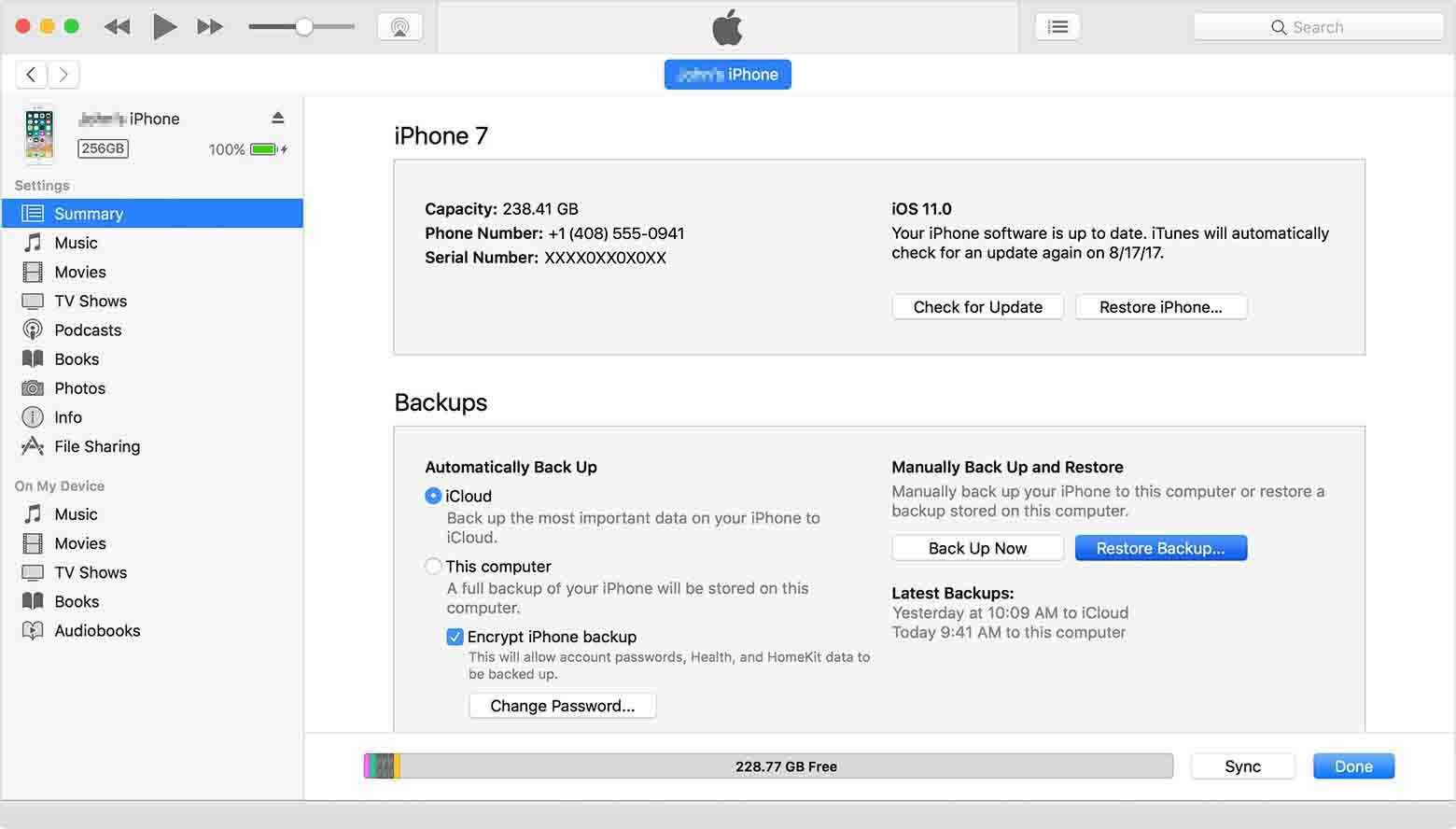Image resolution: width=1456 pixels, height=829 pixels.
Task: Click the Restore Backup button
Action: [1160, 548]
